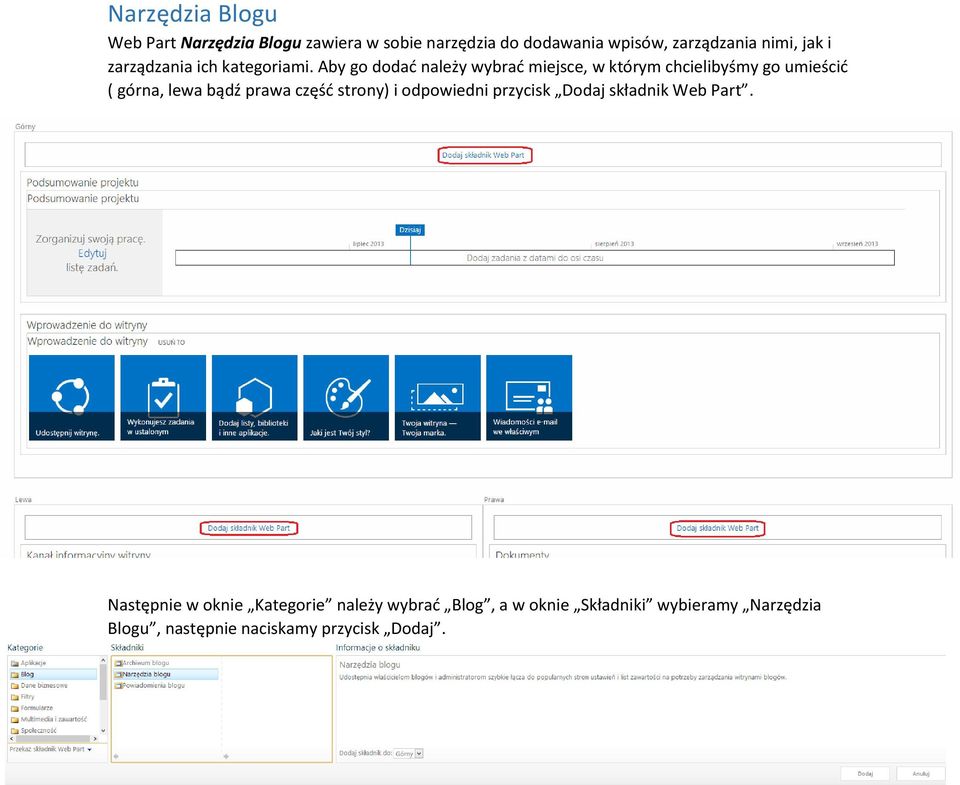Click the 'lipiec 2013' timeline label
Image resolution: width=960 pixels, height=785 pixels.
pyautogui.click(x=368, y=244)
